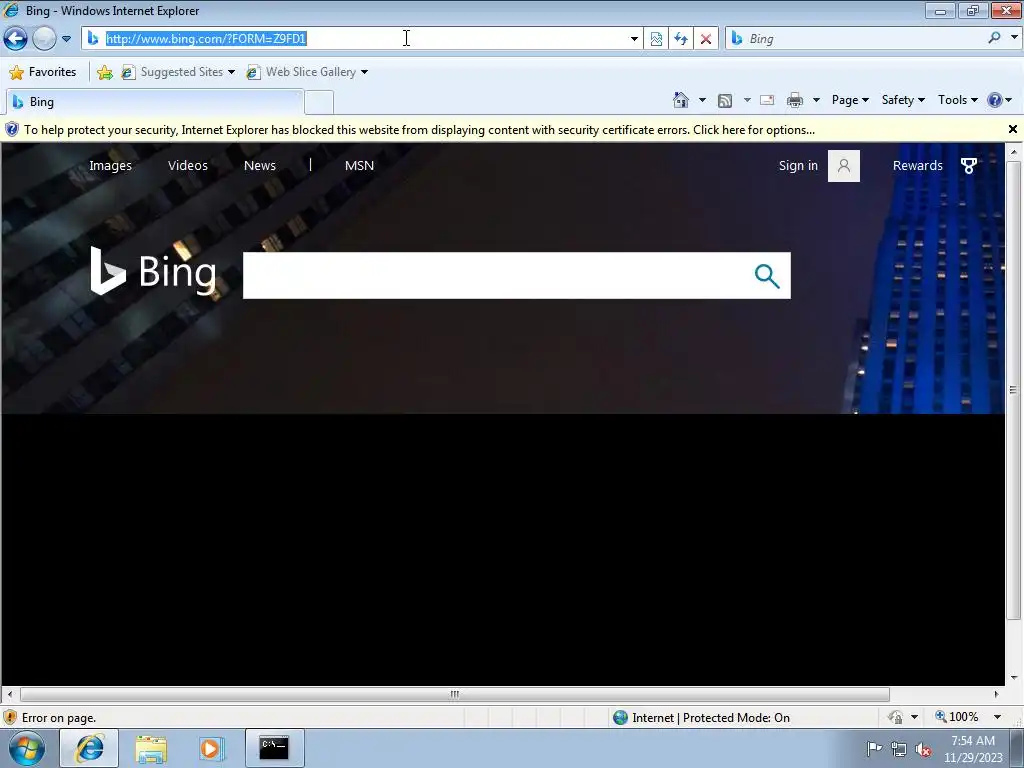Click the Error on page warning icon
This screenshot has height=768, width=1024.
click(10, 717)
